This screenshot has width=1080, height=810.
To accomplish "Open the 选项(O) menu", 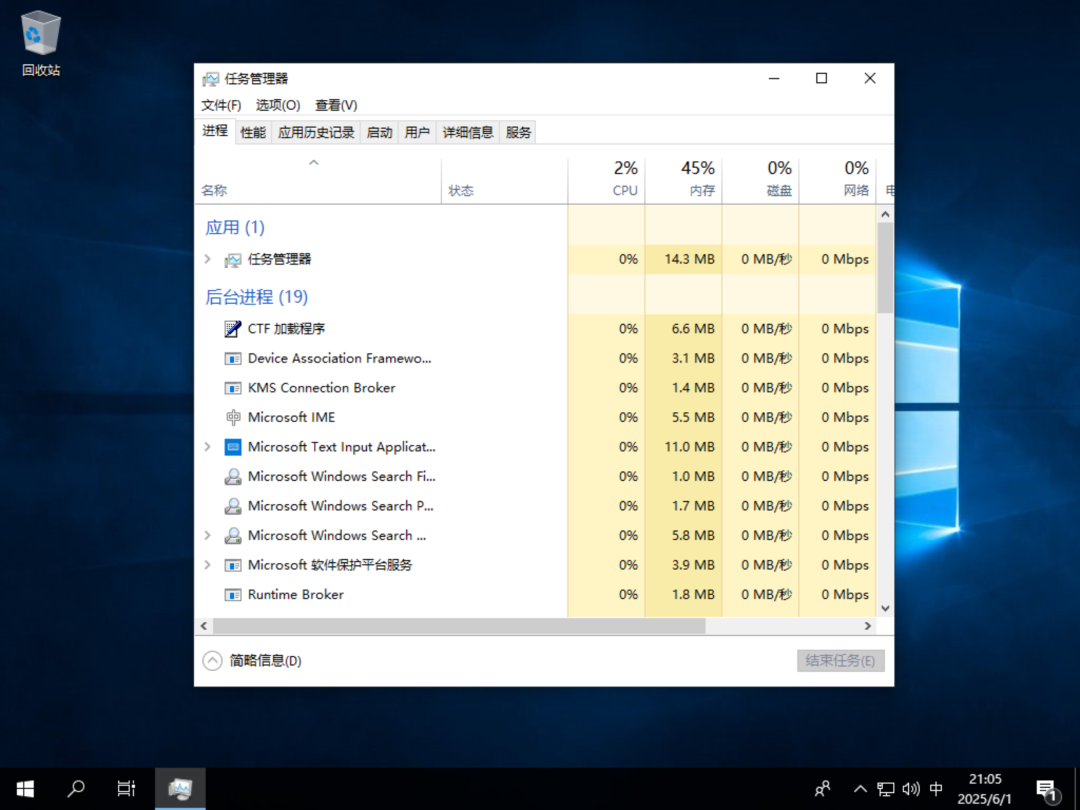I will (x=278, y=105).
